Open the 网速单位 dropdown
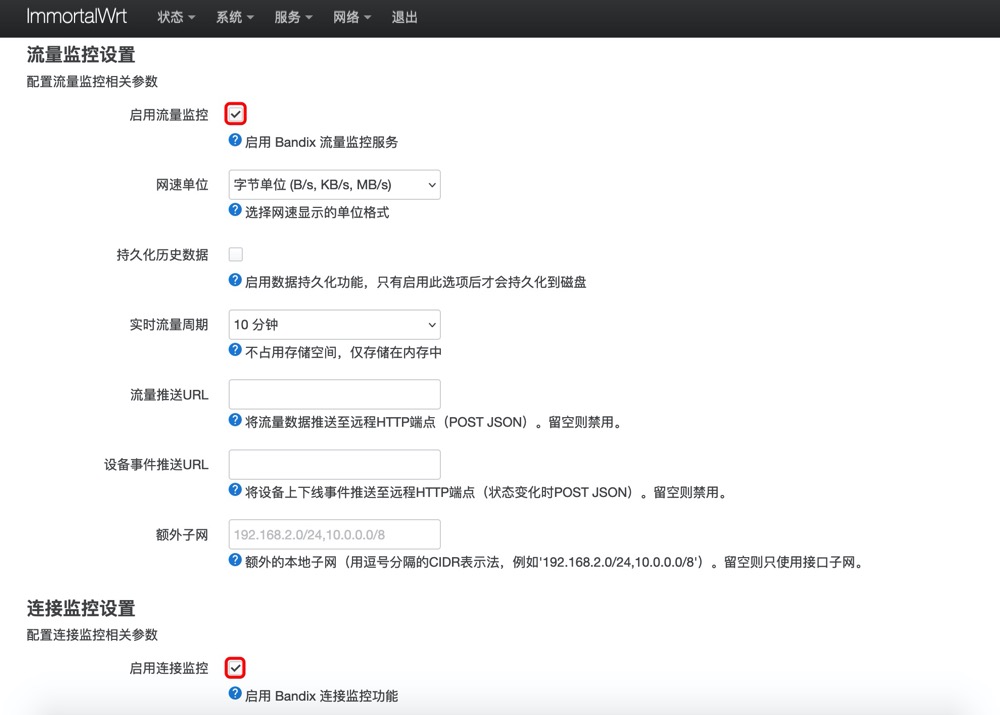 tap(334, 185)
